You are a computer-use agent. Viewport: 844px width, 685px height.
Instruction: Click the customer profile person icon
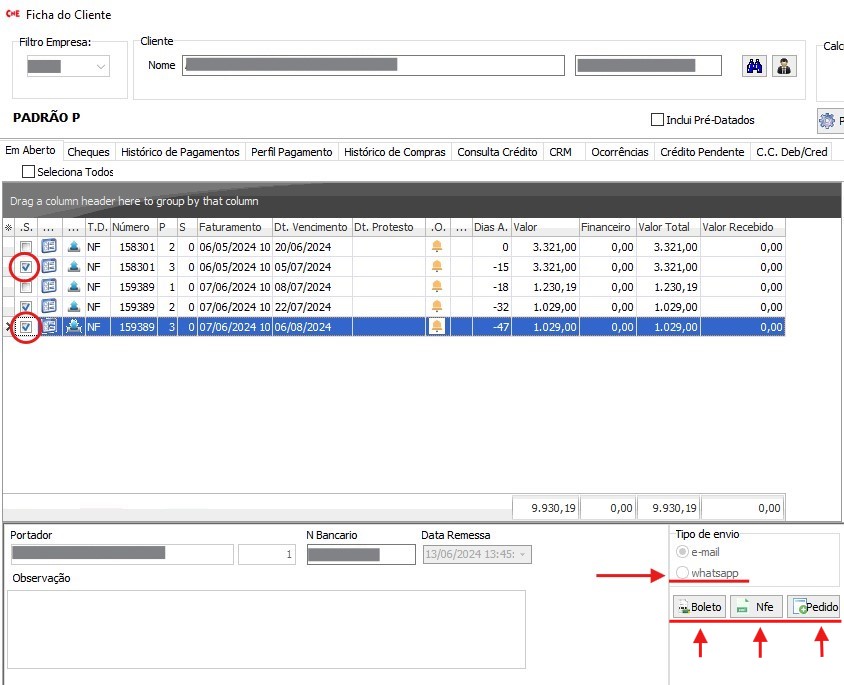tap(784, 66)
